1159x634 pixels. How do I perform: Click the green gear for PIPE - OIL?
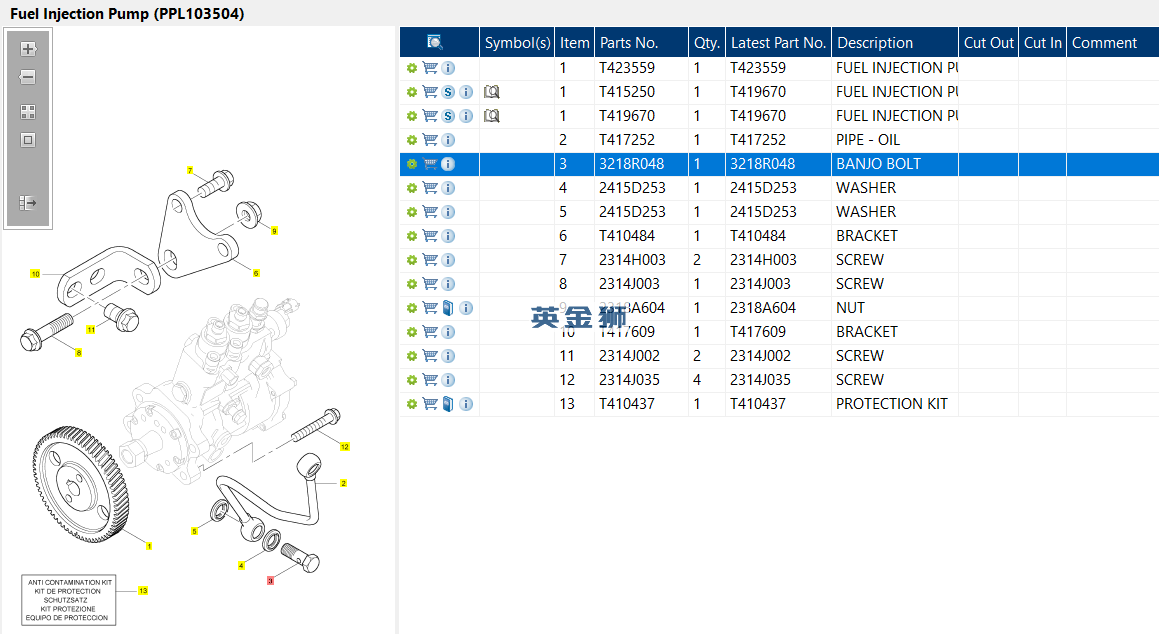[412, 140]
